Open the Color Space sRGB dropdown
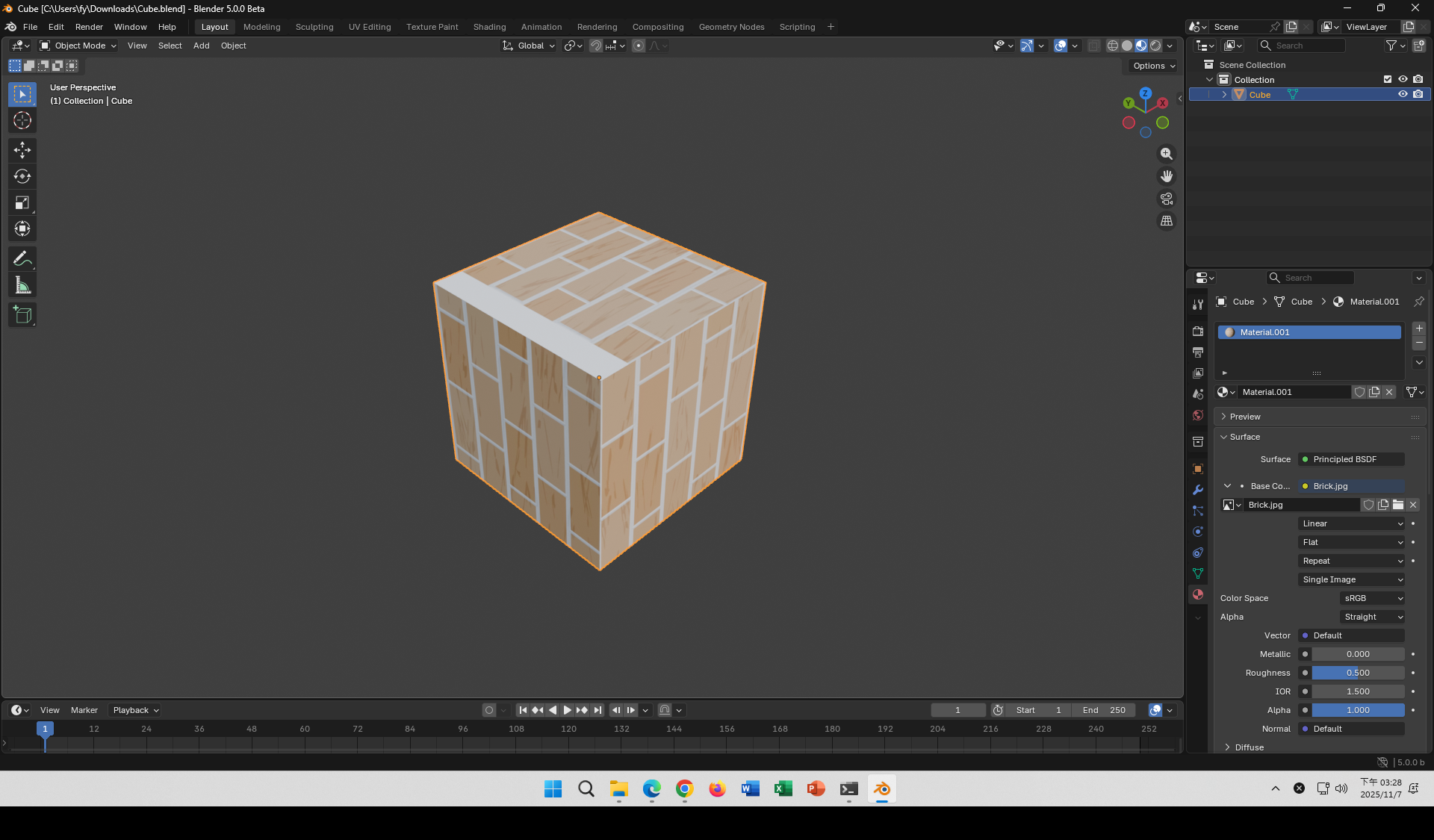 (x=1373, y=598)
